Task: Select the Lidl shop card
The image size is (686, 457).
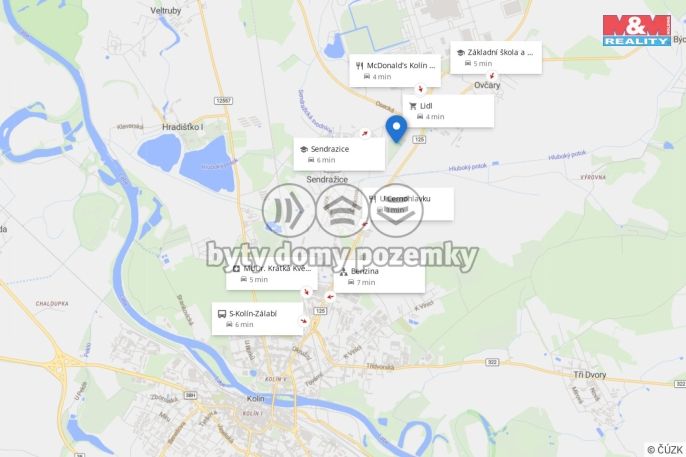Action: point(448,111)
